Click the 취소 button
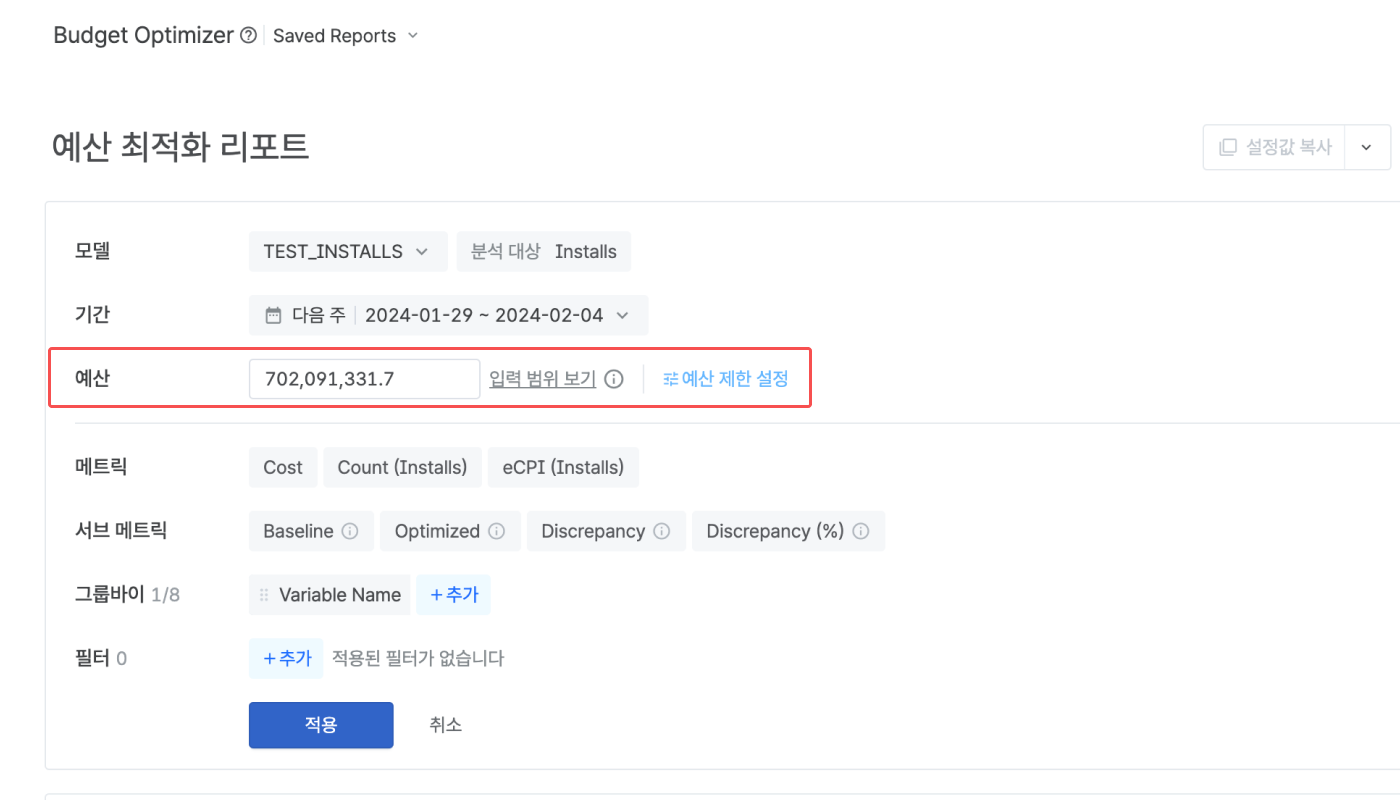 click(x=446, y=725)
